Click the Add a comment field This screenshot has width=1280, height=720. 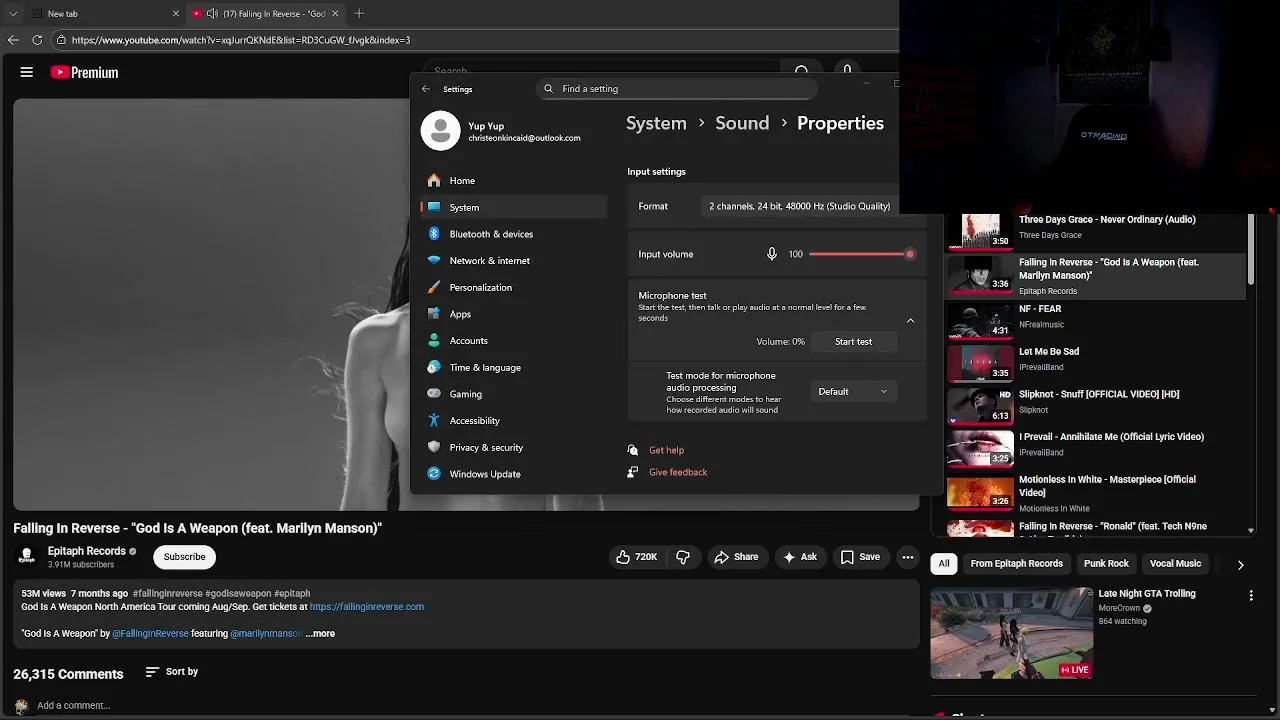(x=74, y=705)
